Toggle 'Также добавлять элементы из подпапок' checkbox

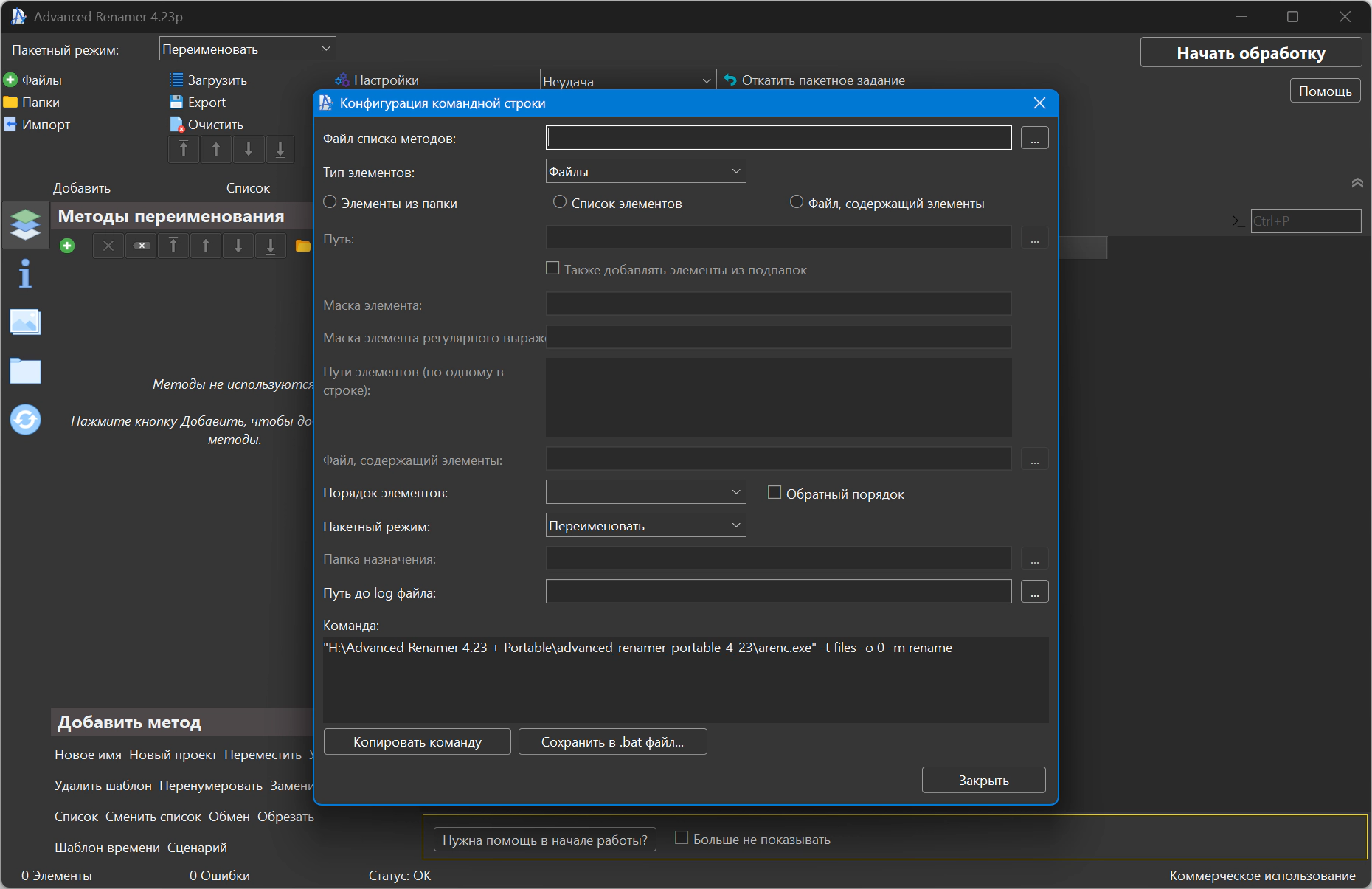tap(552, 269)
